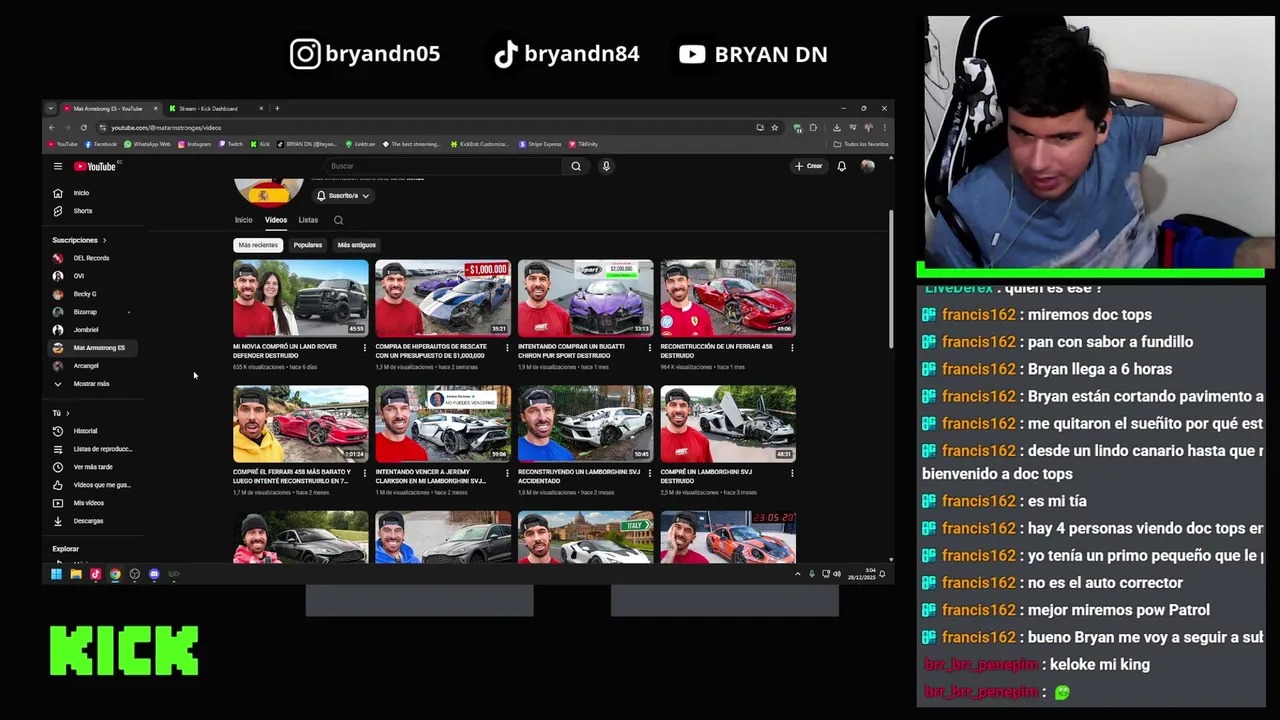Image resolution: width=1280 pixels, height=720 pixels.
Task: Expand the Suscripciones section
Action: [x=79, y=240]
